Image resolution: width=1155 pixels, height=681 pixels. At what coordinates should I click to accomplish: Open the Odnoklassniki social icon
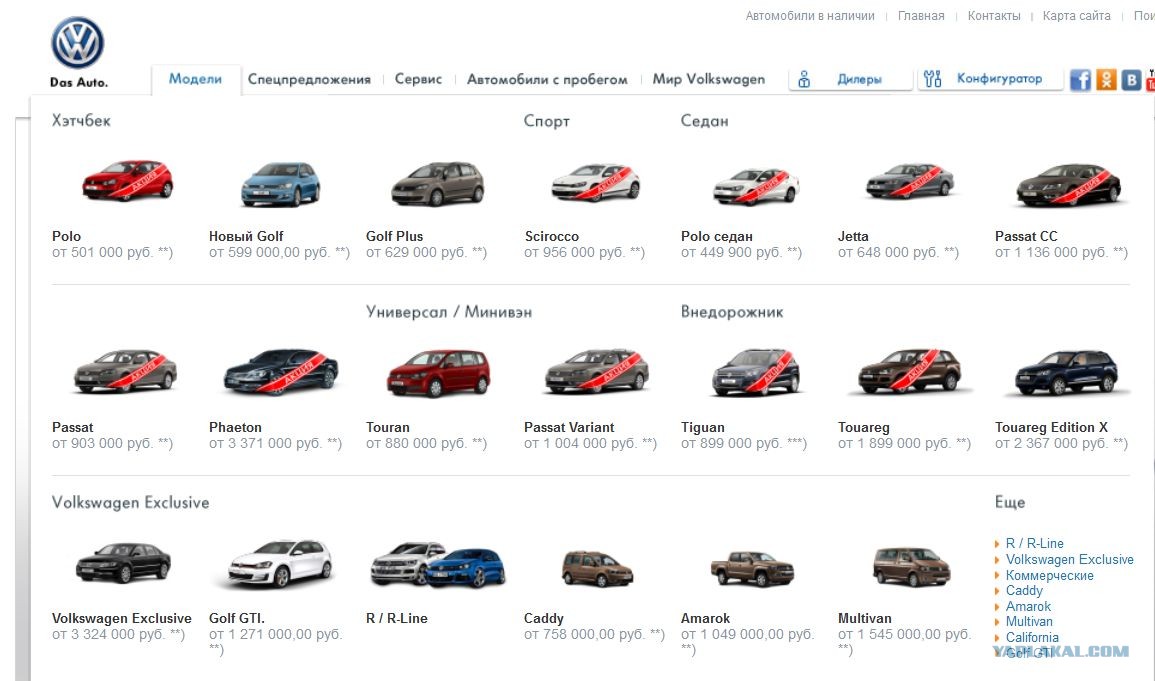(x=1106, y=80)
